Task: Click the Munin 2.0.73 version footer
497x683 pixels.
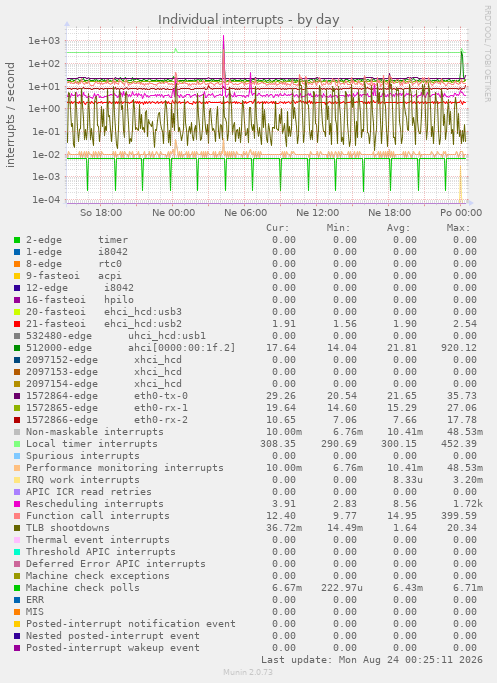Action: click(x=248, y=672)
